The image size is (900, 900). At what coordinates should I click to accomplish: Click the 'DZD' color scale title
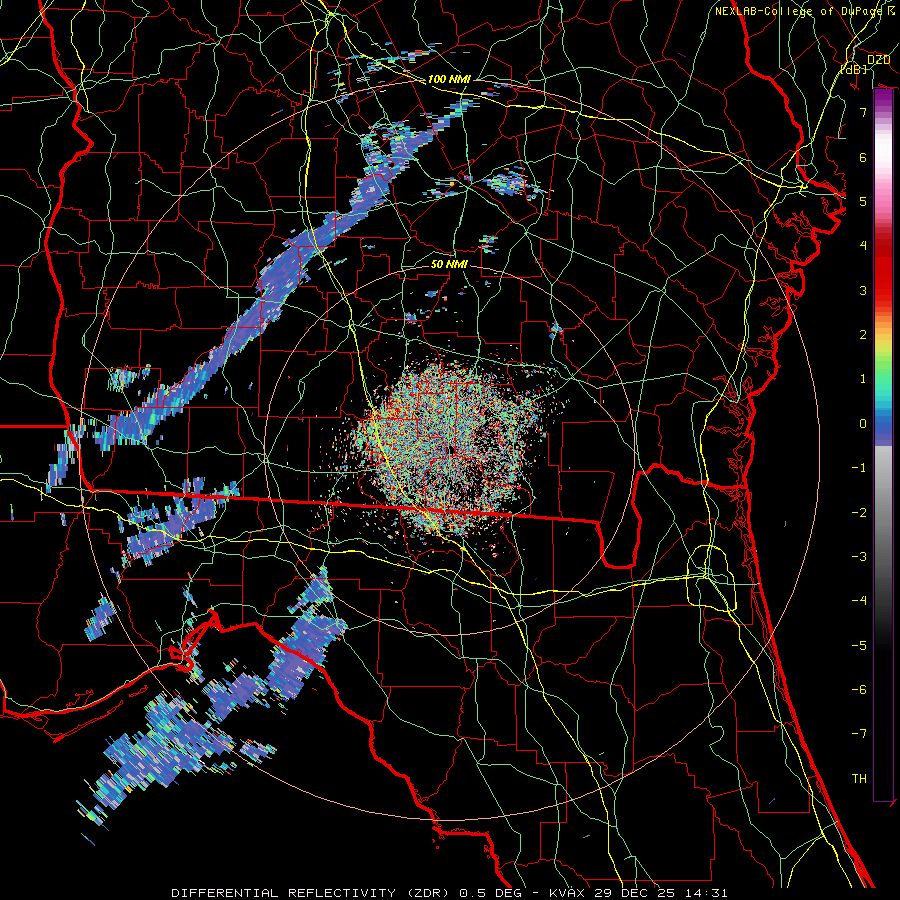click(x=878, y=60)
